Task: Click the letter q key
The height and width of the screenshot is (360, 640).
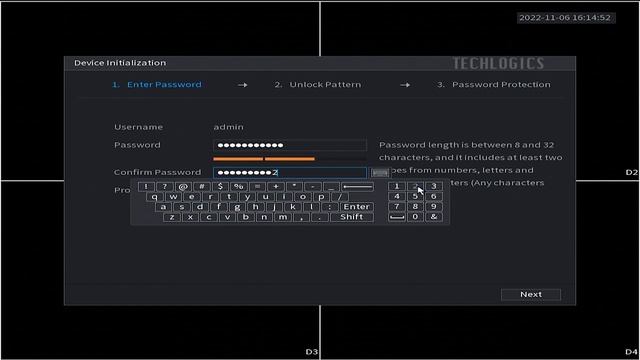Action: (x=155, y=197)
